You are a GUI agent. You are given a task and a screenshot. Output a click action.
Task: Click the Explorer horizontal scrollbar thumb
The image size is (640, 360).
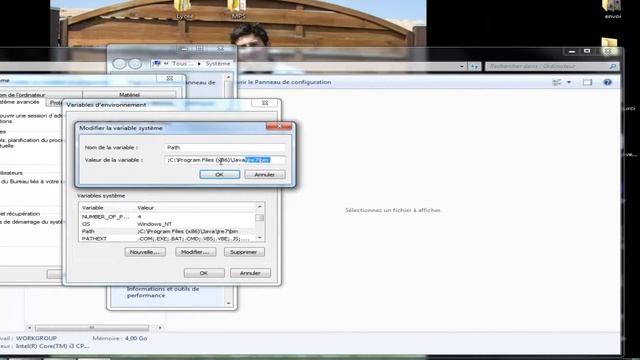(92, 327)
